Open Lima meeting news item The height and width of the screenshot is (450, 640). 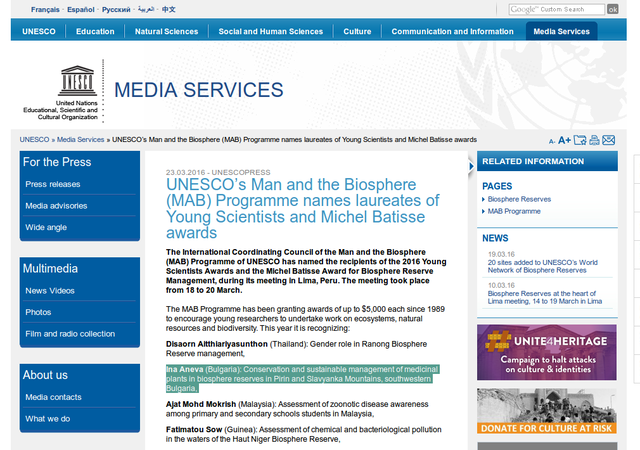coord(544,297)
